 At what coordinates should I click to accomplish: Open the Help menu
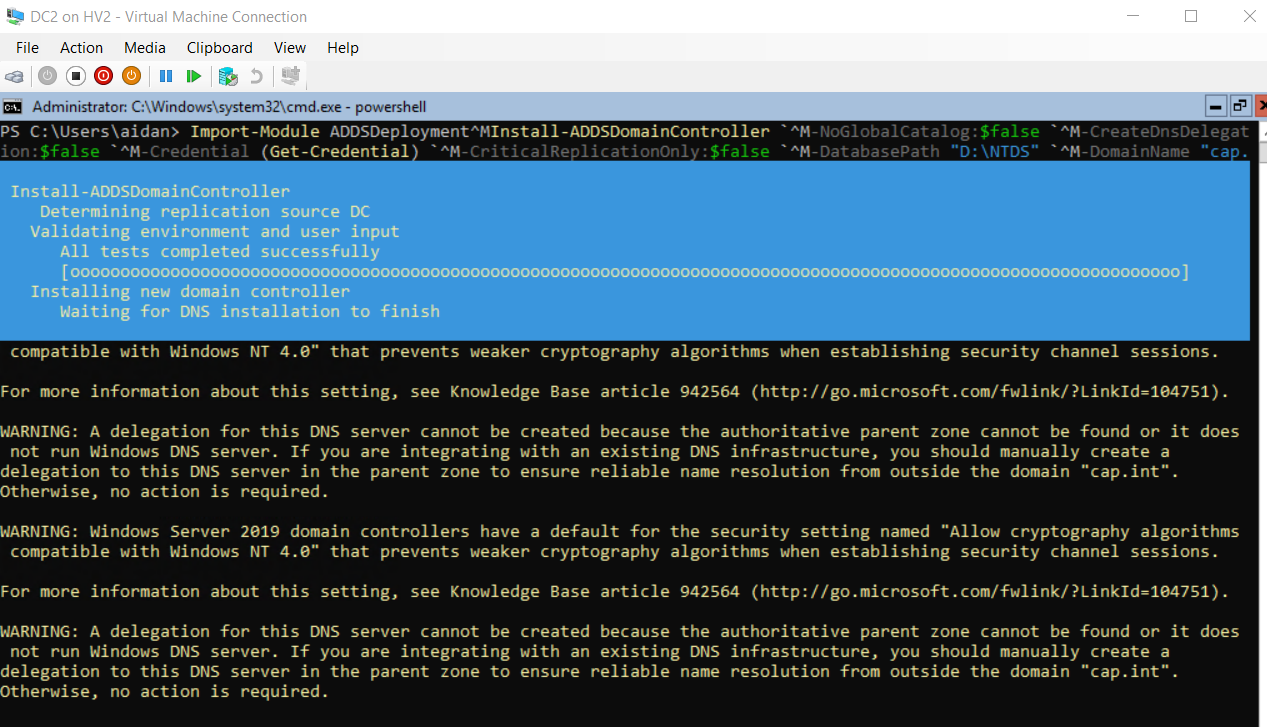pyautogui.click(x=343, y=47)
